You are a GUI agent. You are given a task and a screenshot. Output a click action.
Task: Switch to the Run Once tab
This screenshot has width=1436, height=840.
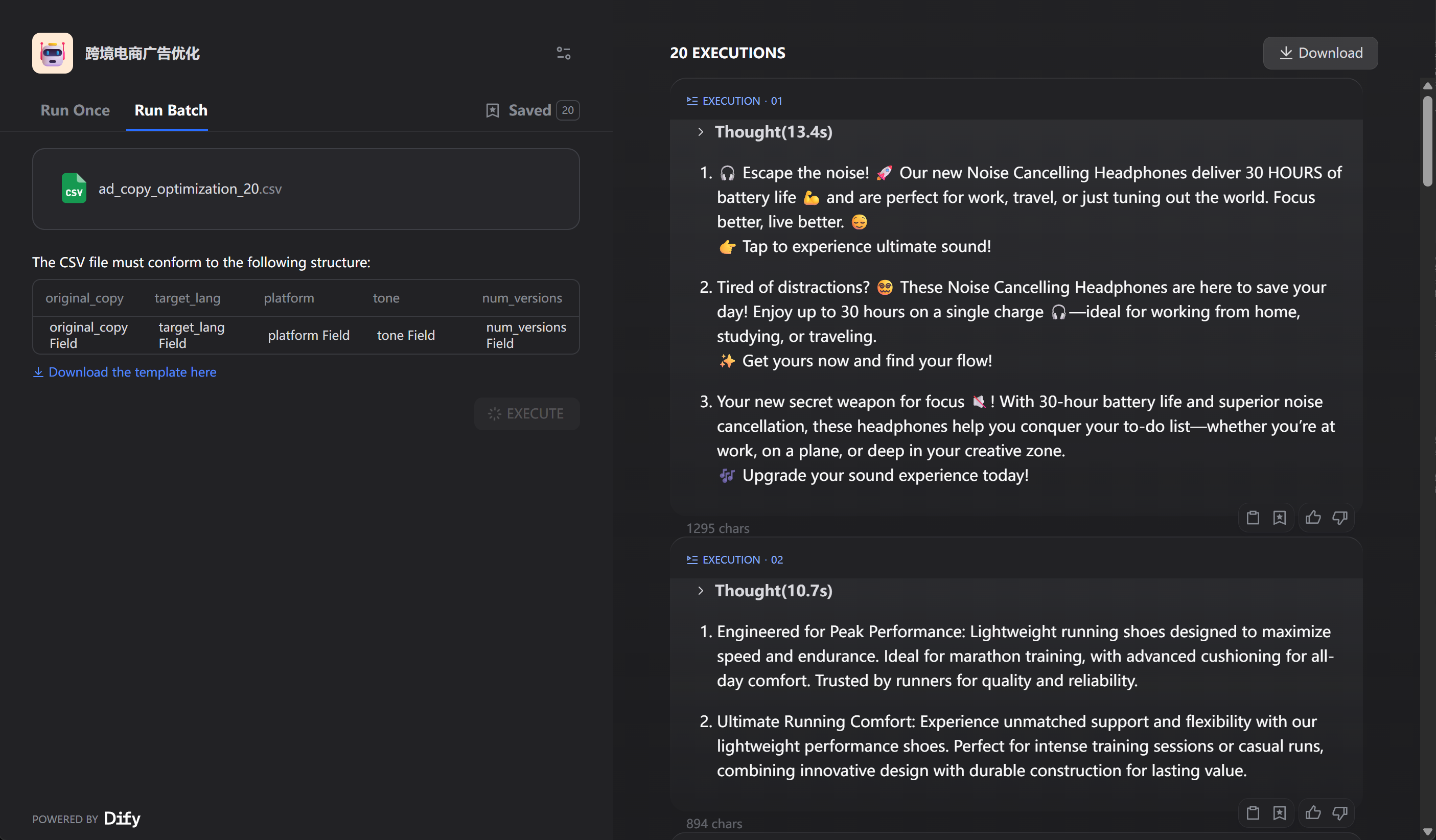75,110
